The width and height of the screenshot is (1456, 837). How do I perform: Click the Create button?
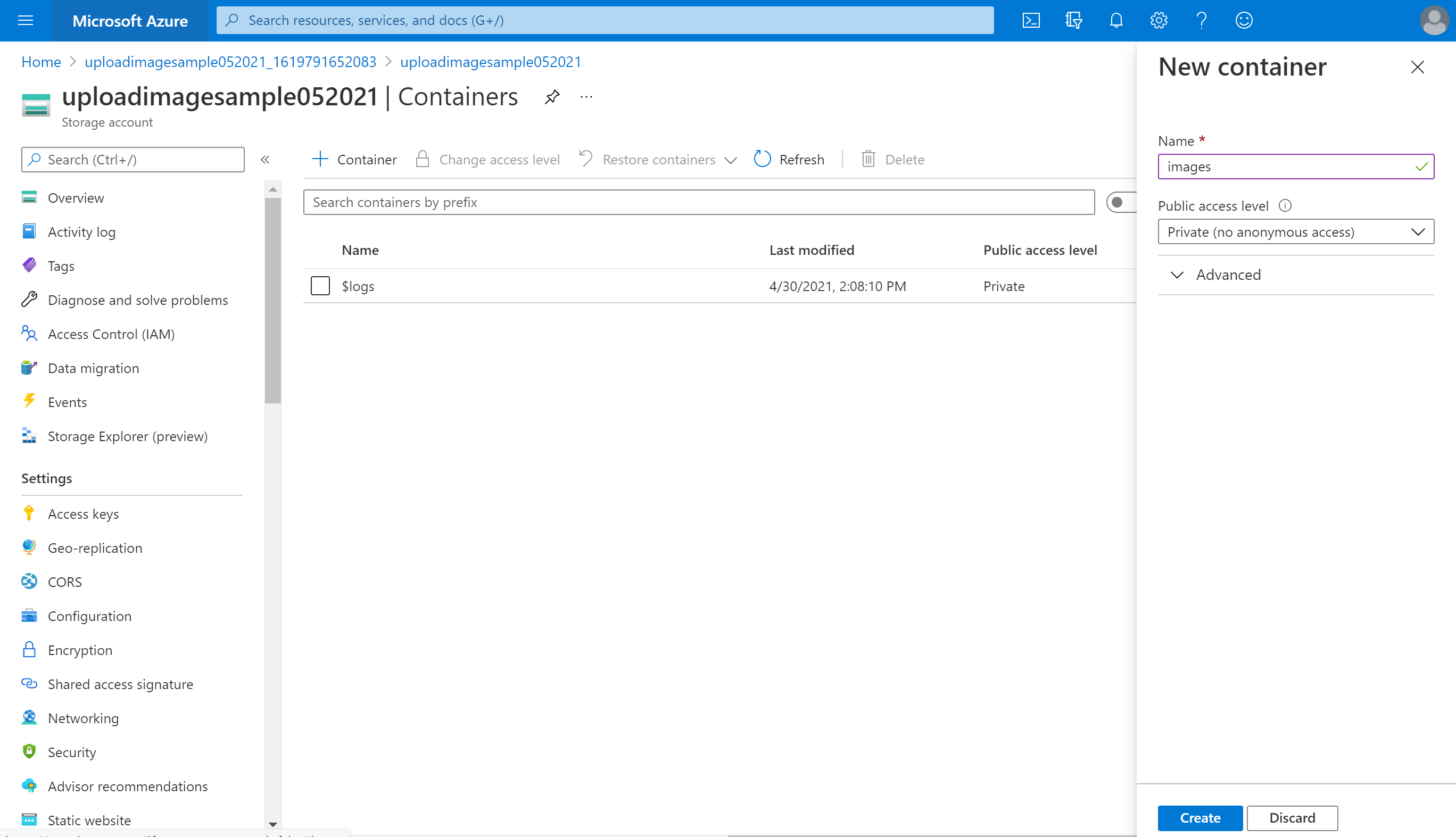tap(1200, 818)
